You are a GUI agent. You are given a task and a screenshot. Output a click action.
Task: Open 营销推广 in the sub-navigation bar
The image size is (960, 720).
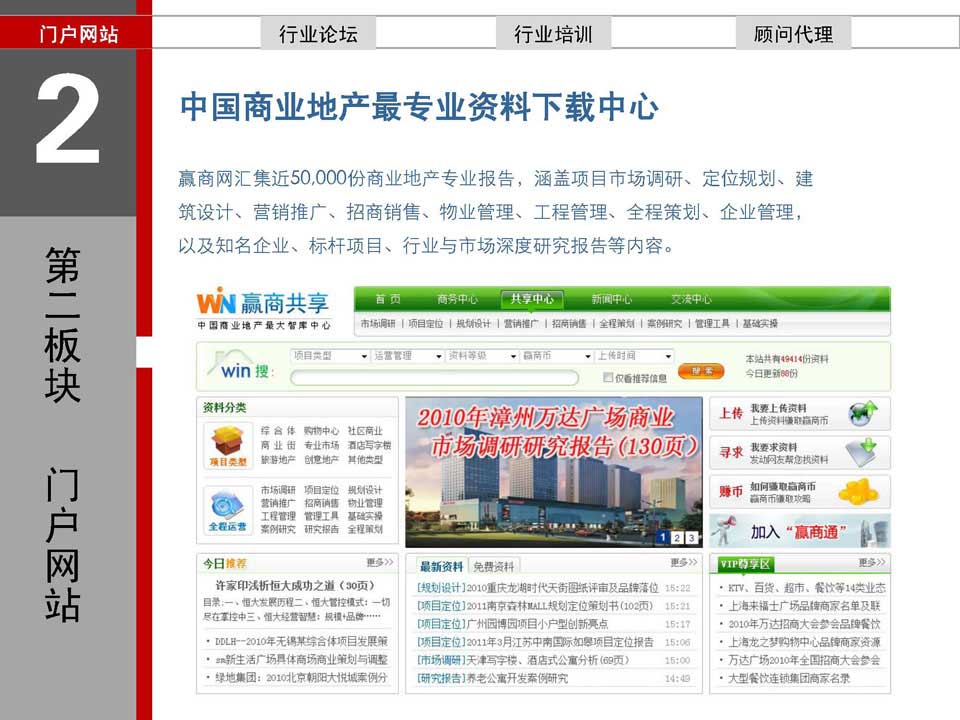tap(521, 323)
